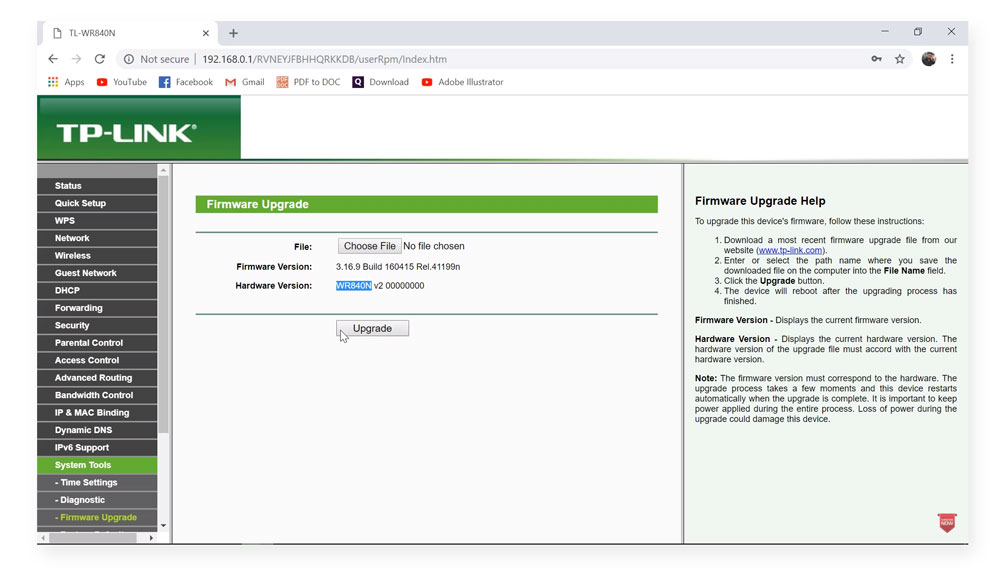Click the red badge icon in help panel
Image resolution: width=1000 pixels, height=570 pixels.
pos(947,523)
